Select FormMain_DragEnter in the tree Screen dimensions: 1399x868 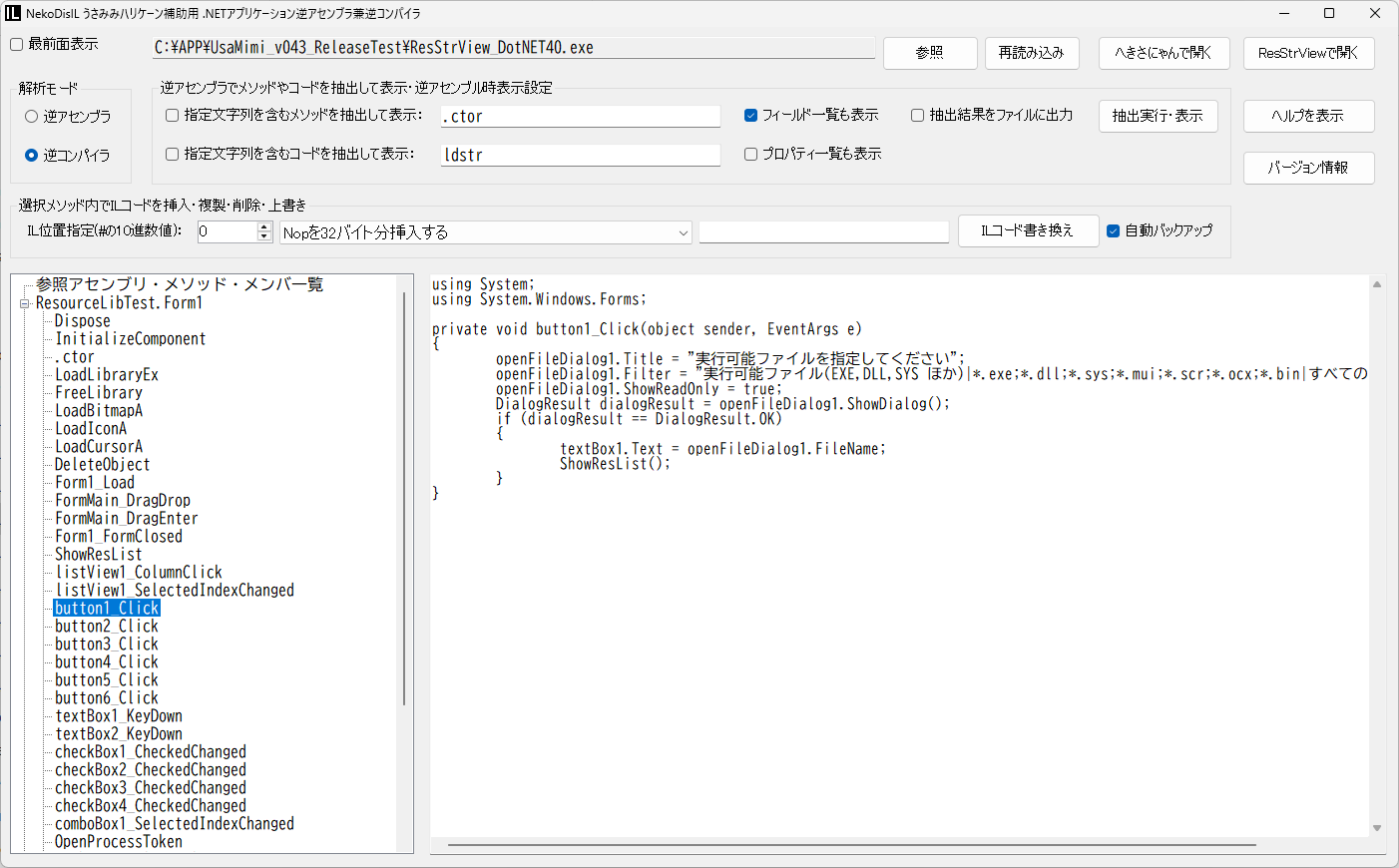pos(127,519)
